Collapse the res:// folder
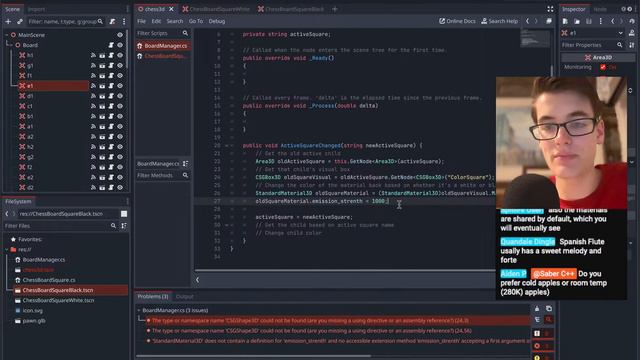 [7, 249]
